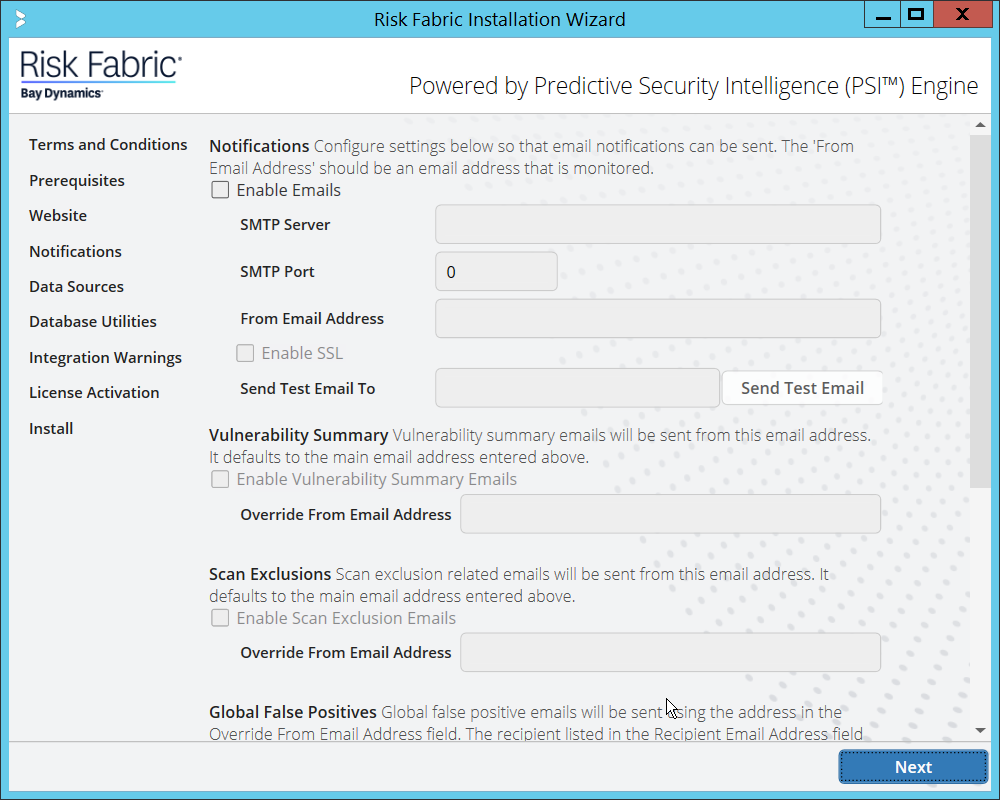Focus the SMTP Port field

496,272
